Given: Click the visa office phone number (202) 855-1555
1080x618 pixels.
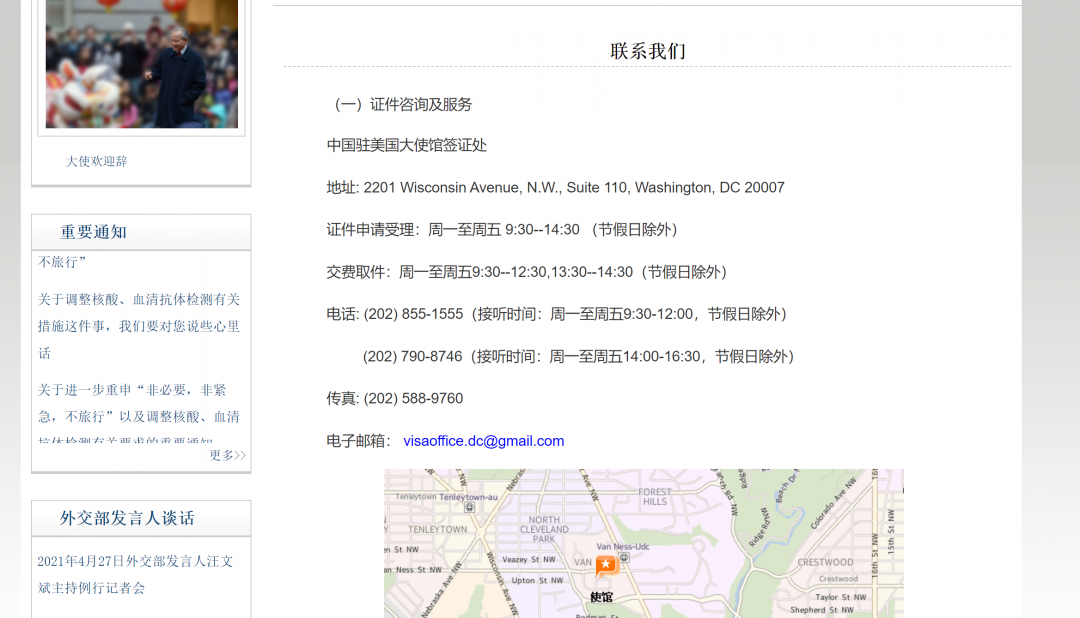Looking at the screenshot, I should [x=413, y=312].
